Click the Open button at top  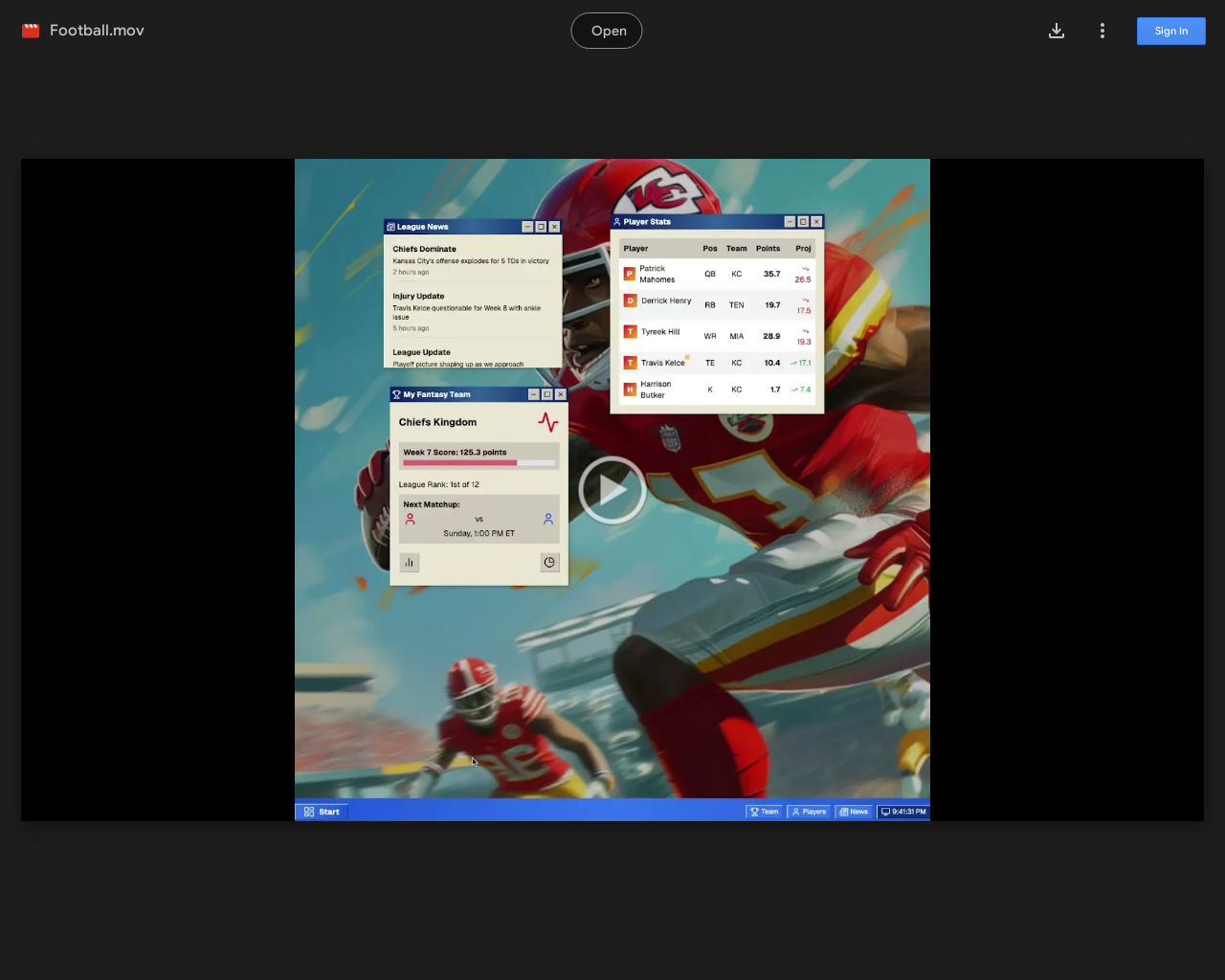click(607, 31)
